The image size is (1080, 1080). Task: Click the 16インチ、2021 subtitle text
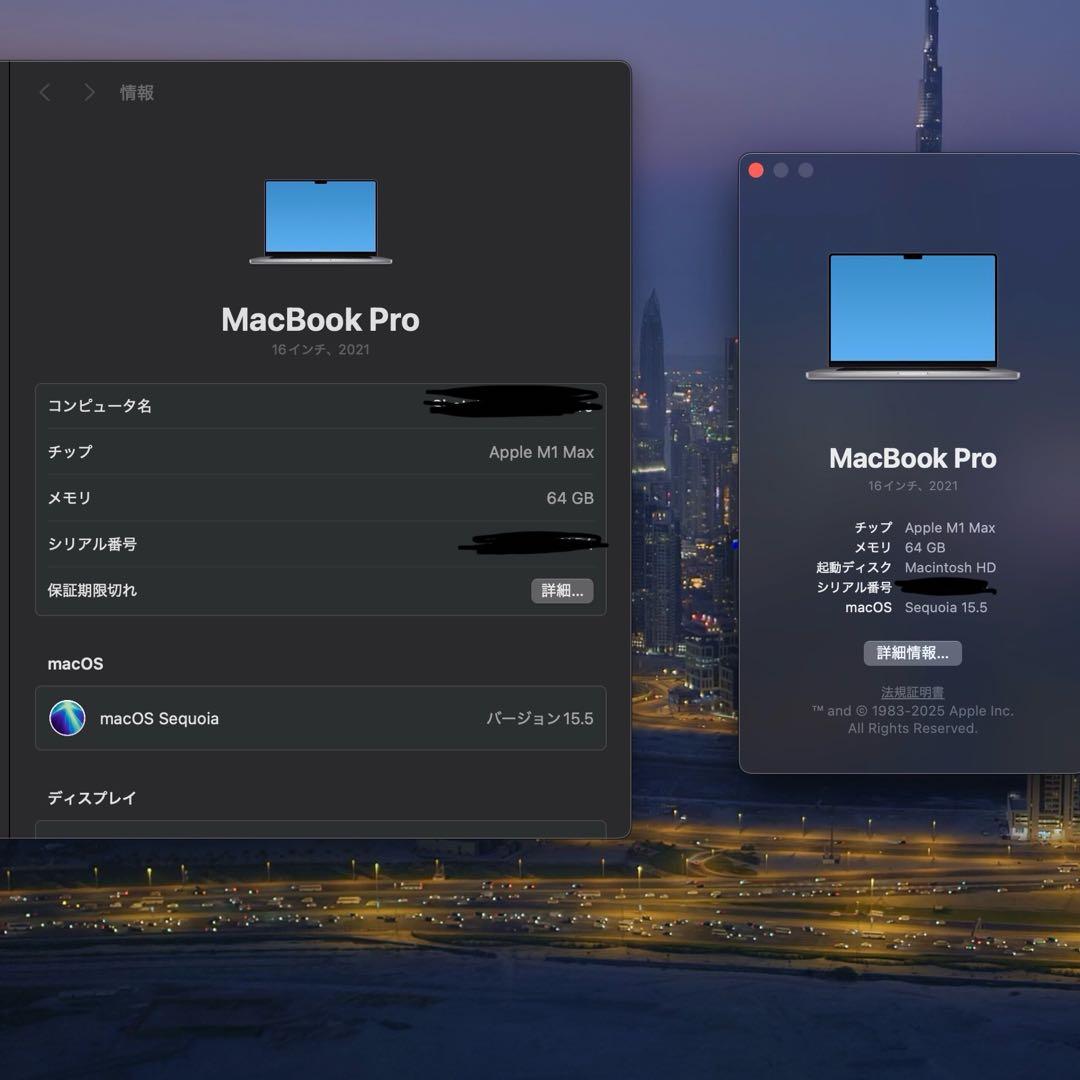(320, 349)
